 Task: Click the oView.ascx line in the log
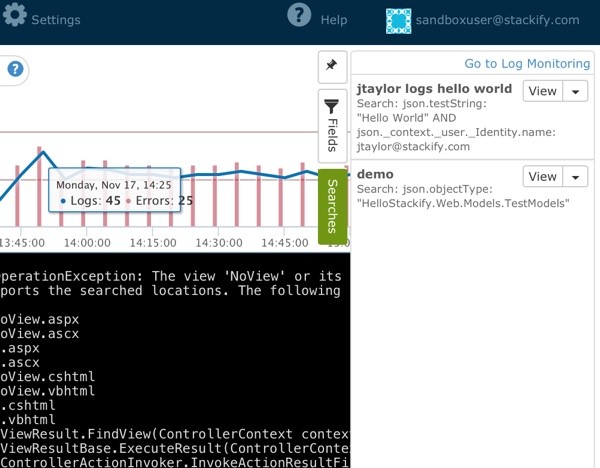(x=39, y=333)
